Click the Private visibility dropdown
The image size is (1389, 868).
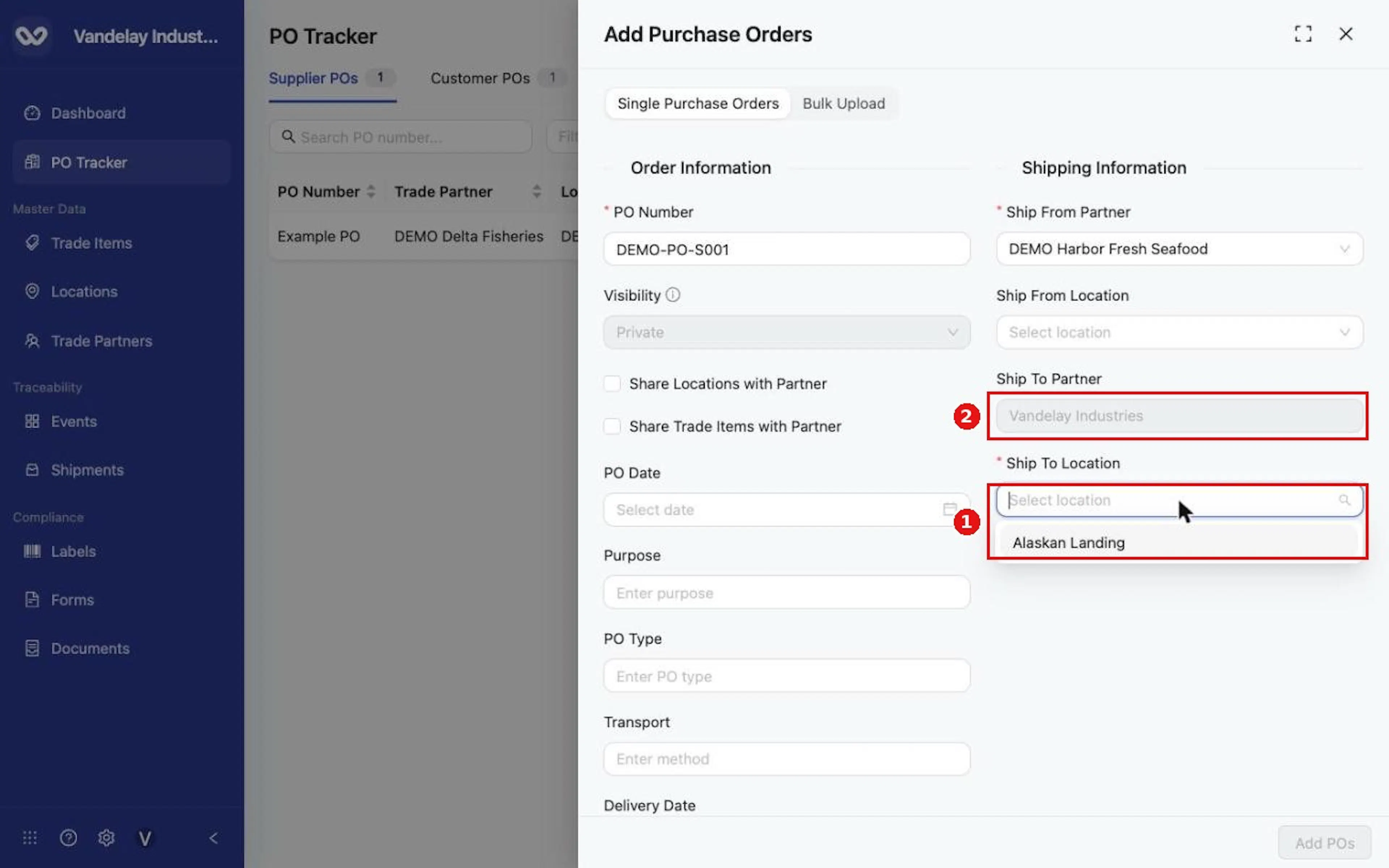[x=786, y=332]
